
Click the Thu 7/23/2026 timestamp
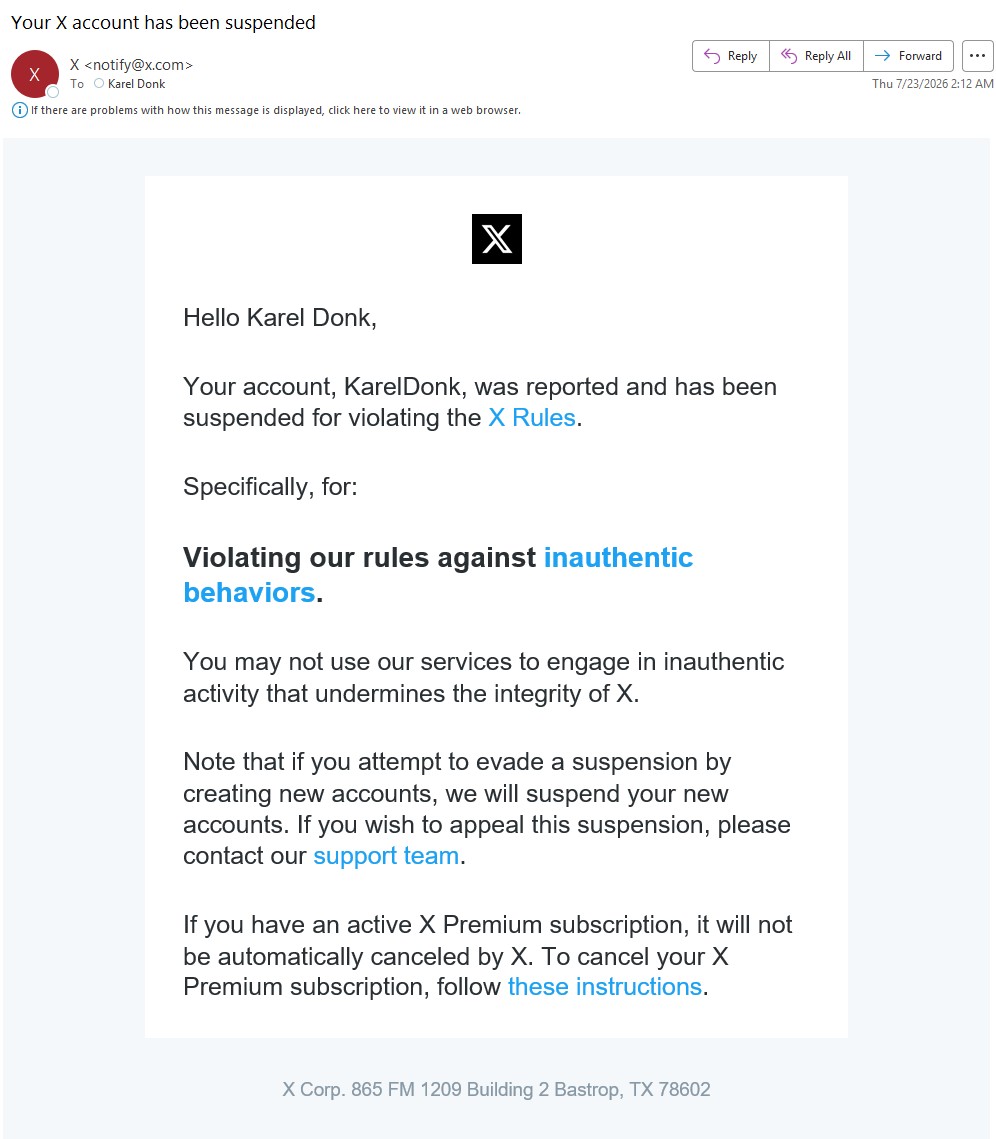932,84
